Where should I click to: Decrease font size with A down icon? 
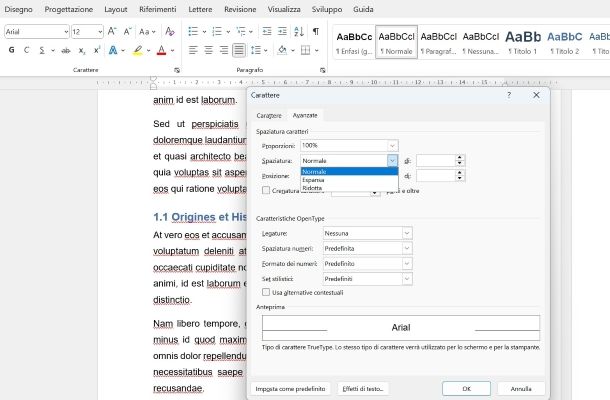[127, 32]
